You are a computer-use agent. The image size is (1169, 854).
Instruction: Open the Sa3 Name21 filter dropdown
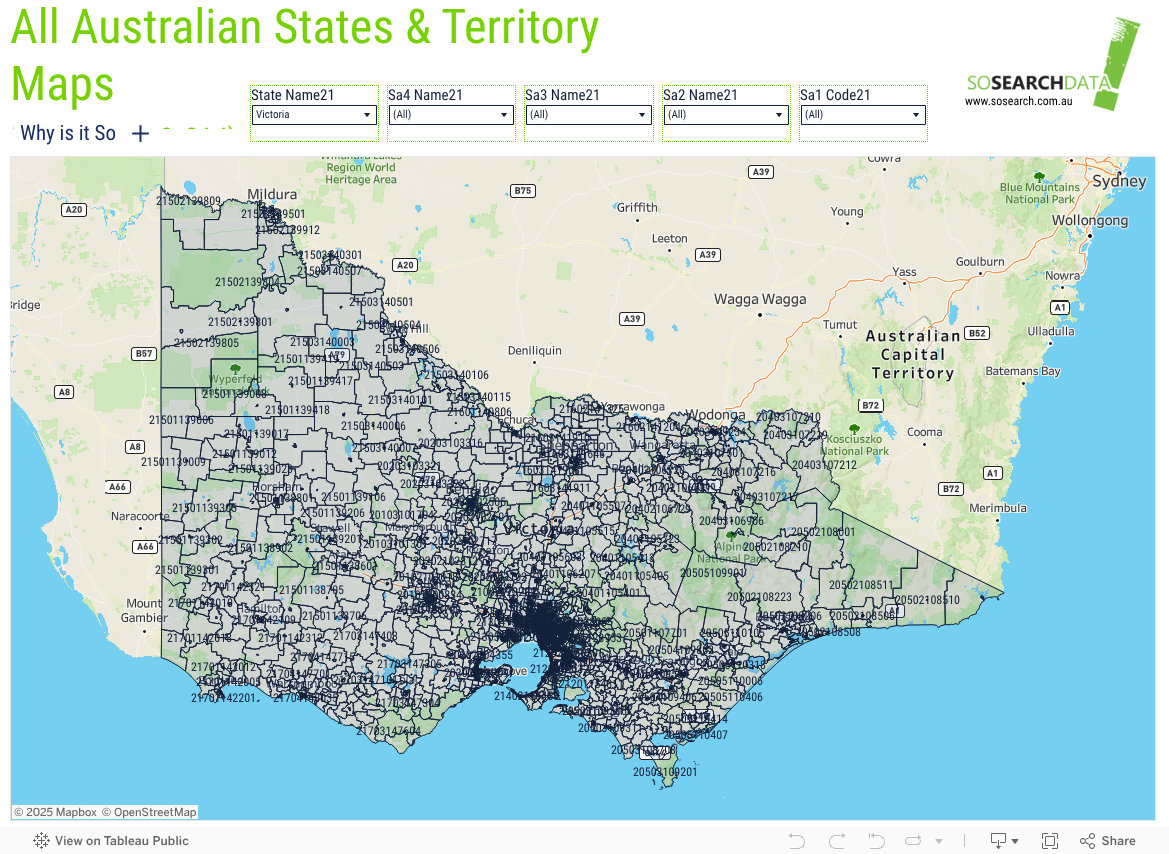point(587,114)
